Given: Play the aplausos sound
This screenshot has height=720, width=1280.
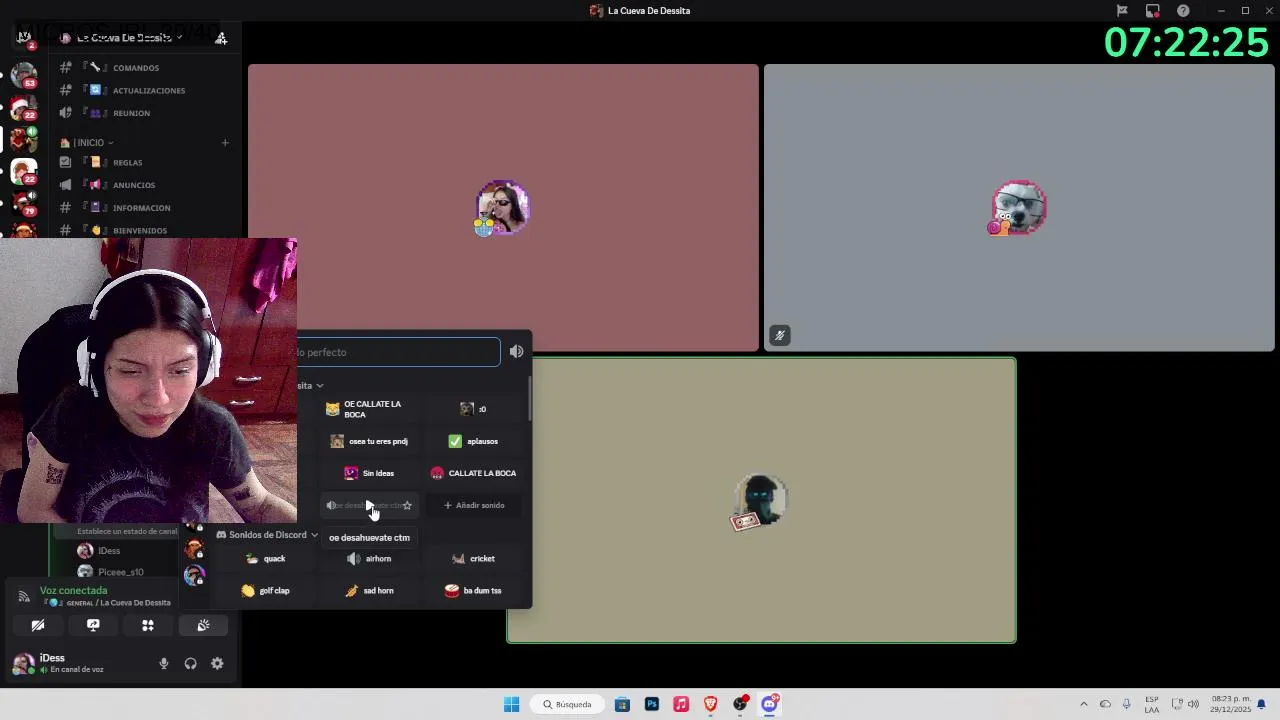Looking at the screenshot, I should click(474, 441).
